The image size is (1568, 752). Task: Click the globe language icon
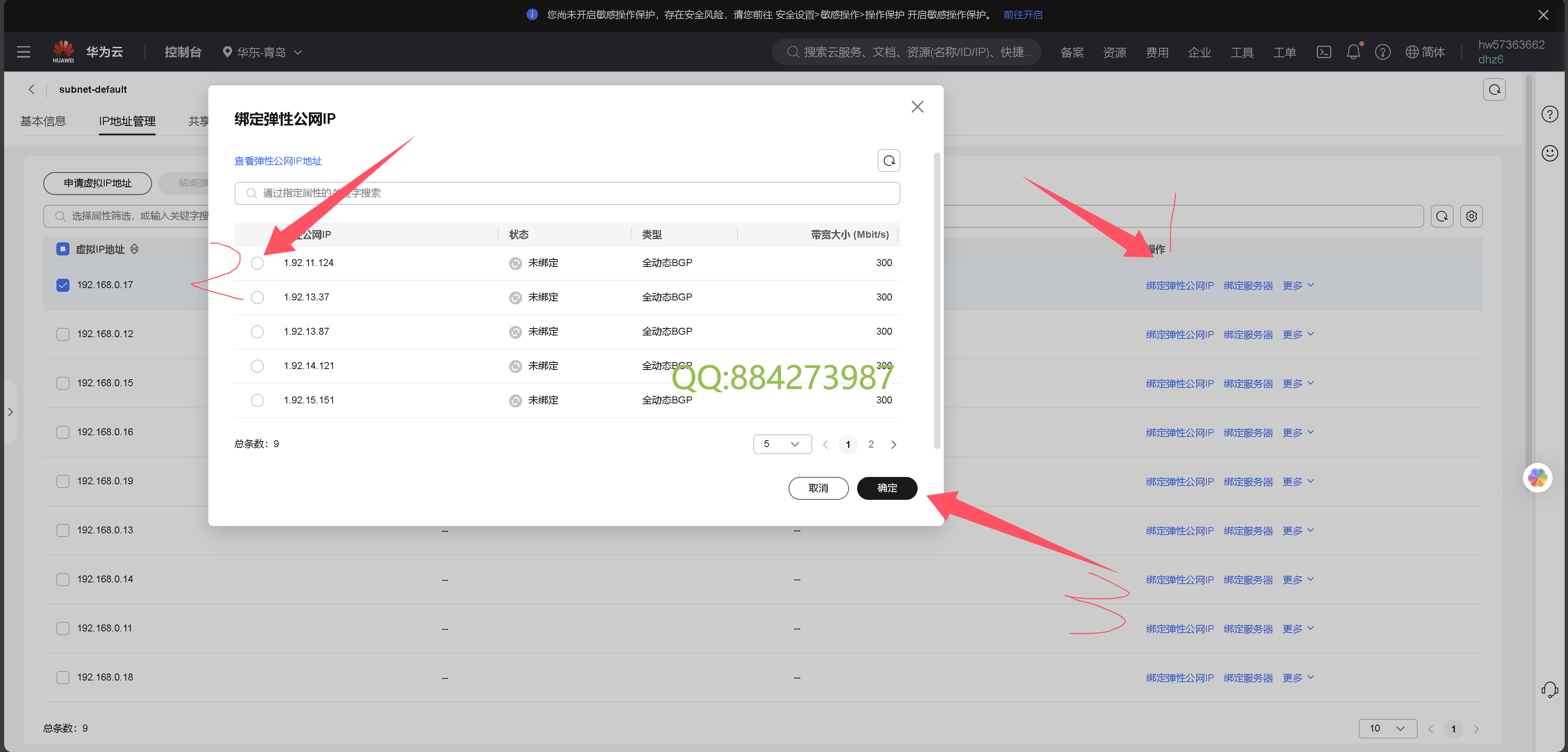[1412, 52]
